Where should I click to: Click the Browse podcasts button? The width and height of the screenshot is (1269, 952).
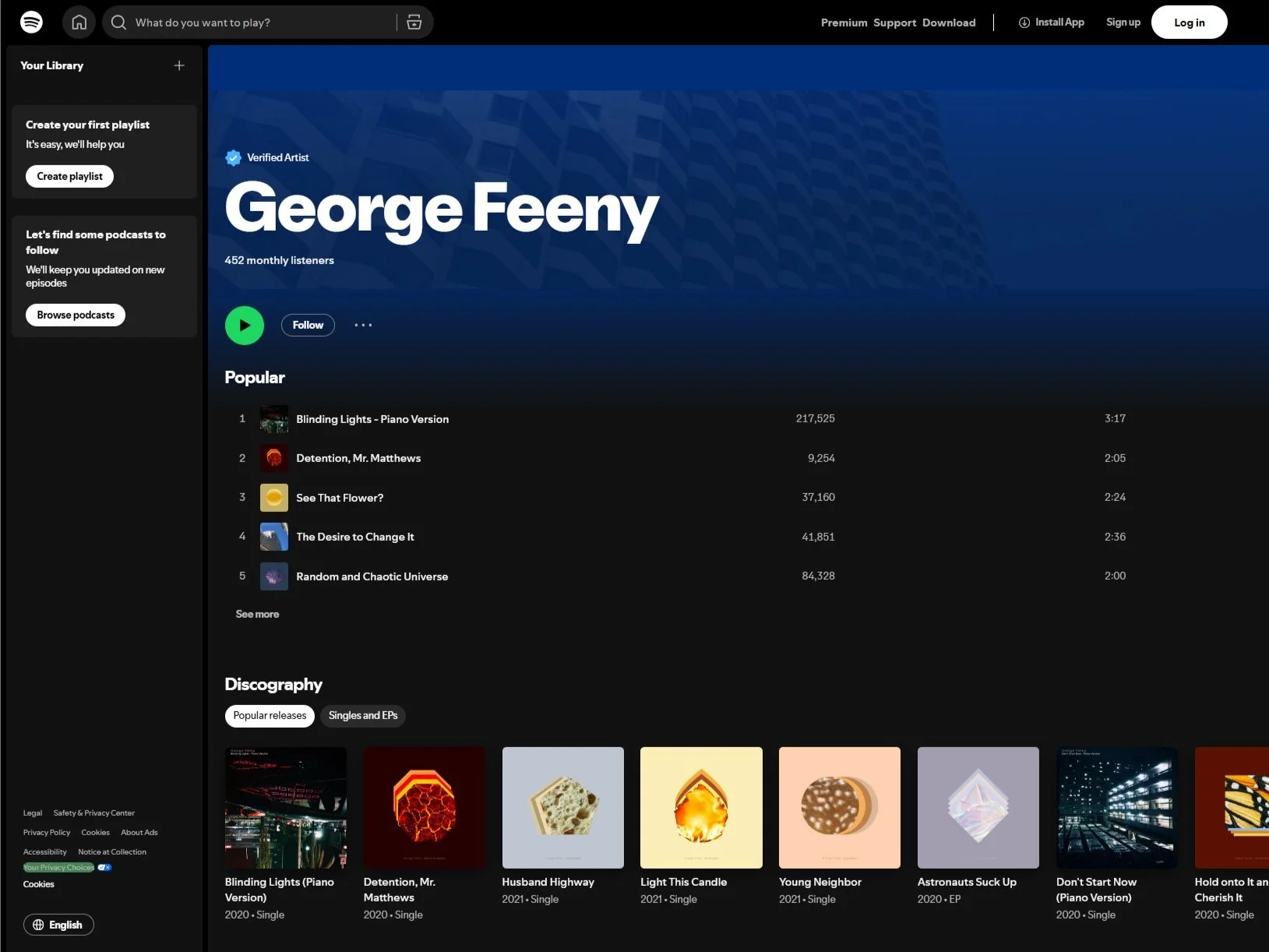point(76,315)
